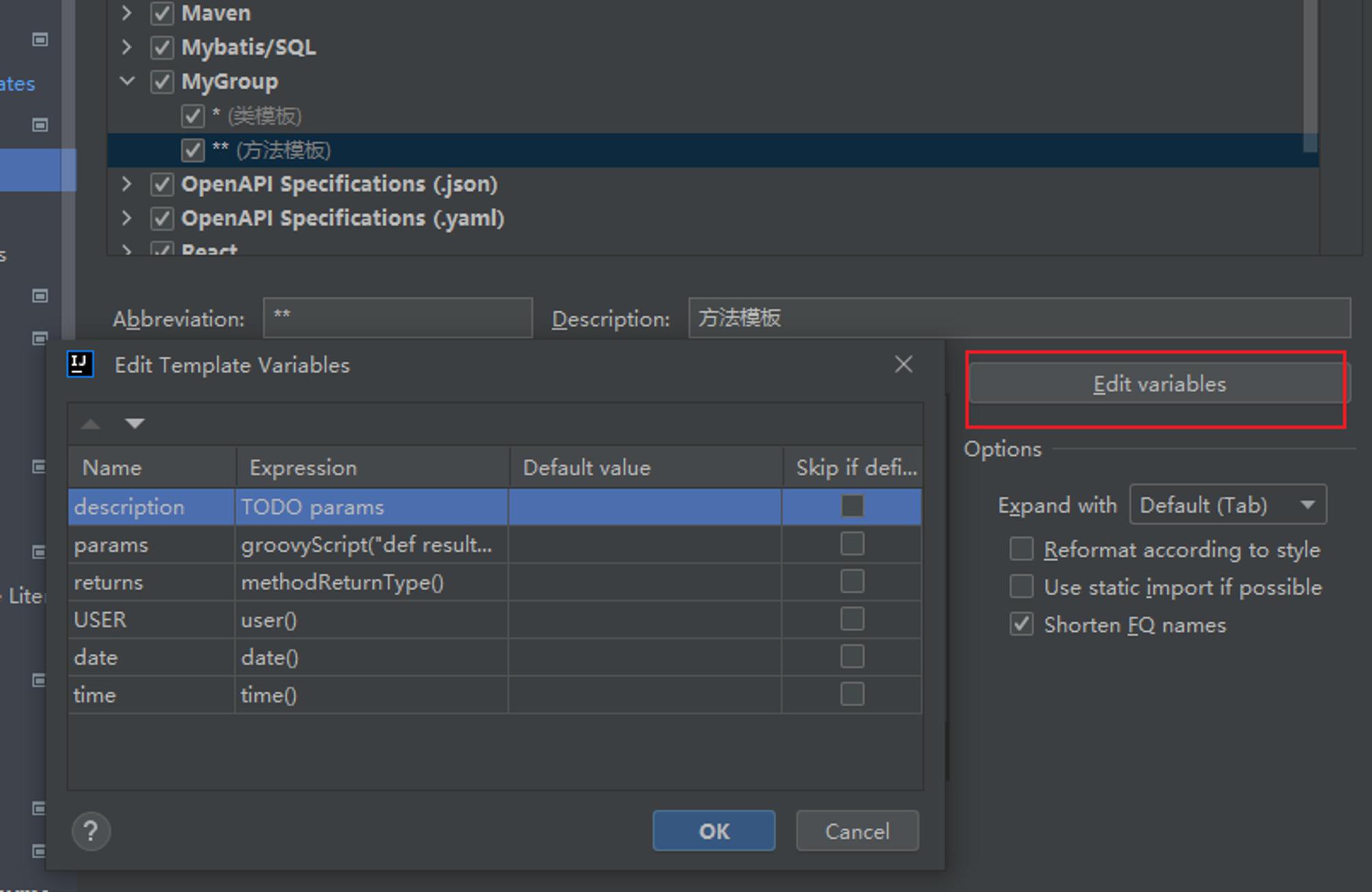Check Skip if defined for time row
This screenshot has height=892, width=1372.
click(852, 694)
